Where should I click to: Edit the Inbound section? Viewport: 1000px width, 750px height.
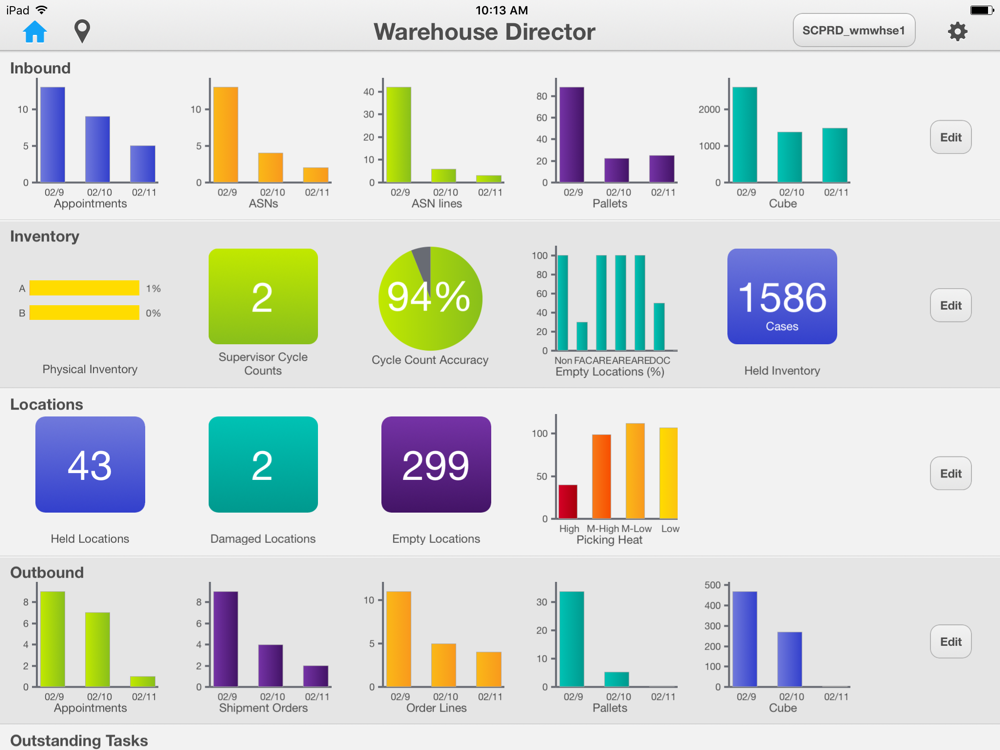pyautogui.click(x=950, y=137)
